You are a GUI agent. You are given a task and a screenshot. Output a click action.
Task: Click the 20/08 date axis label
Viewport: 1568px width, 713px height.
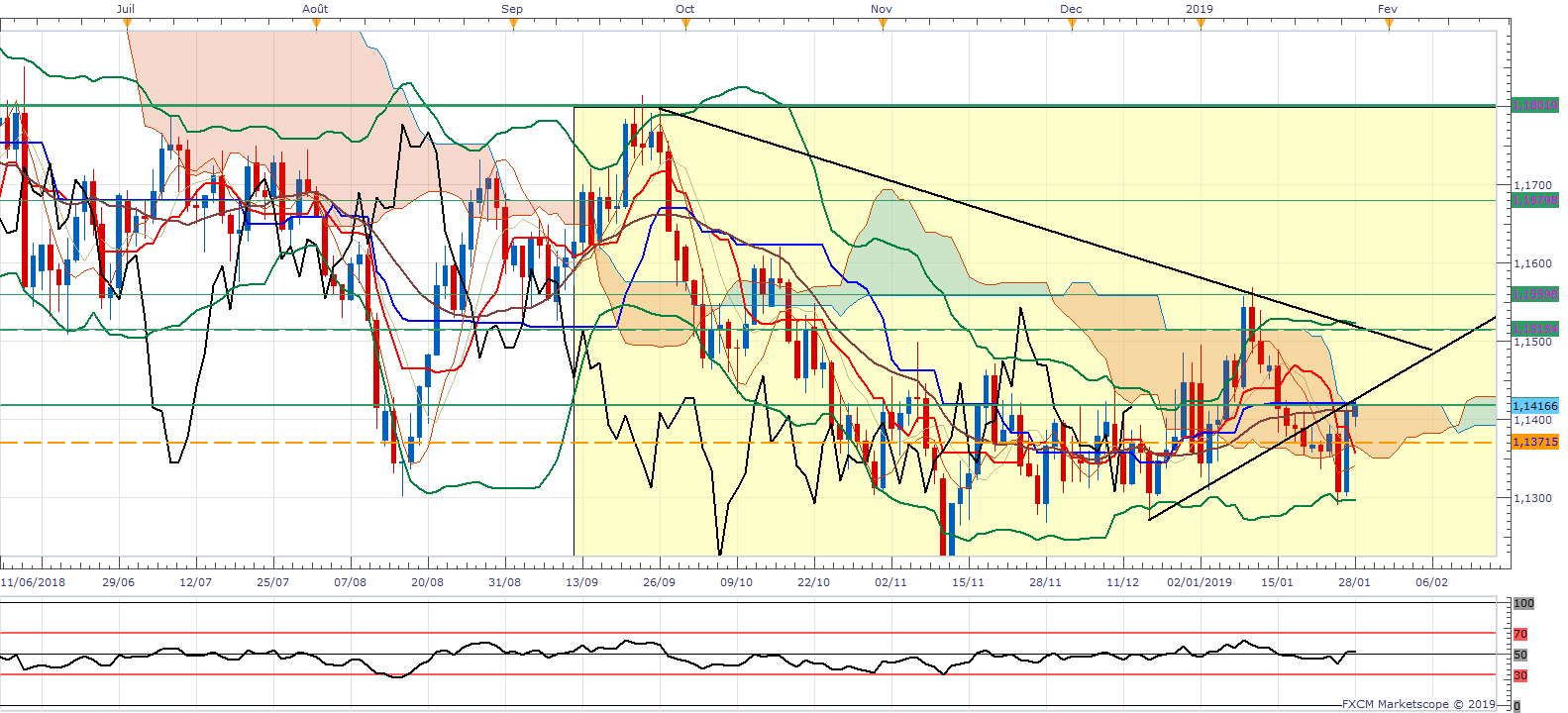[x=427, y=582]
